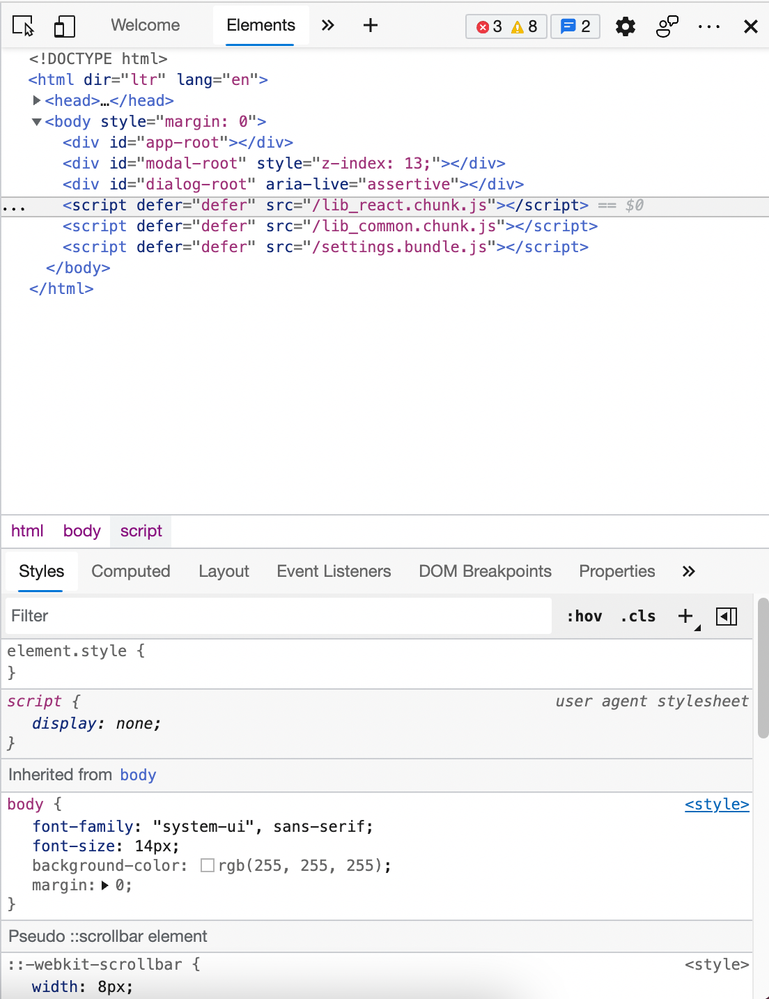
Task: Open the Computed pane tab
Action: (x=131, y=571)
